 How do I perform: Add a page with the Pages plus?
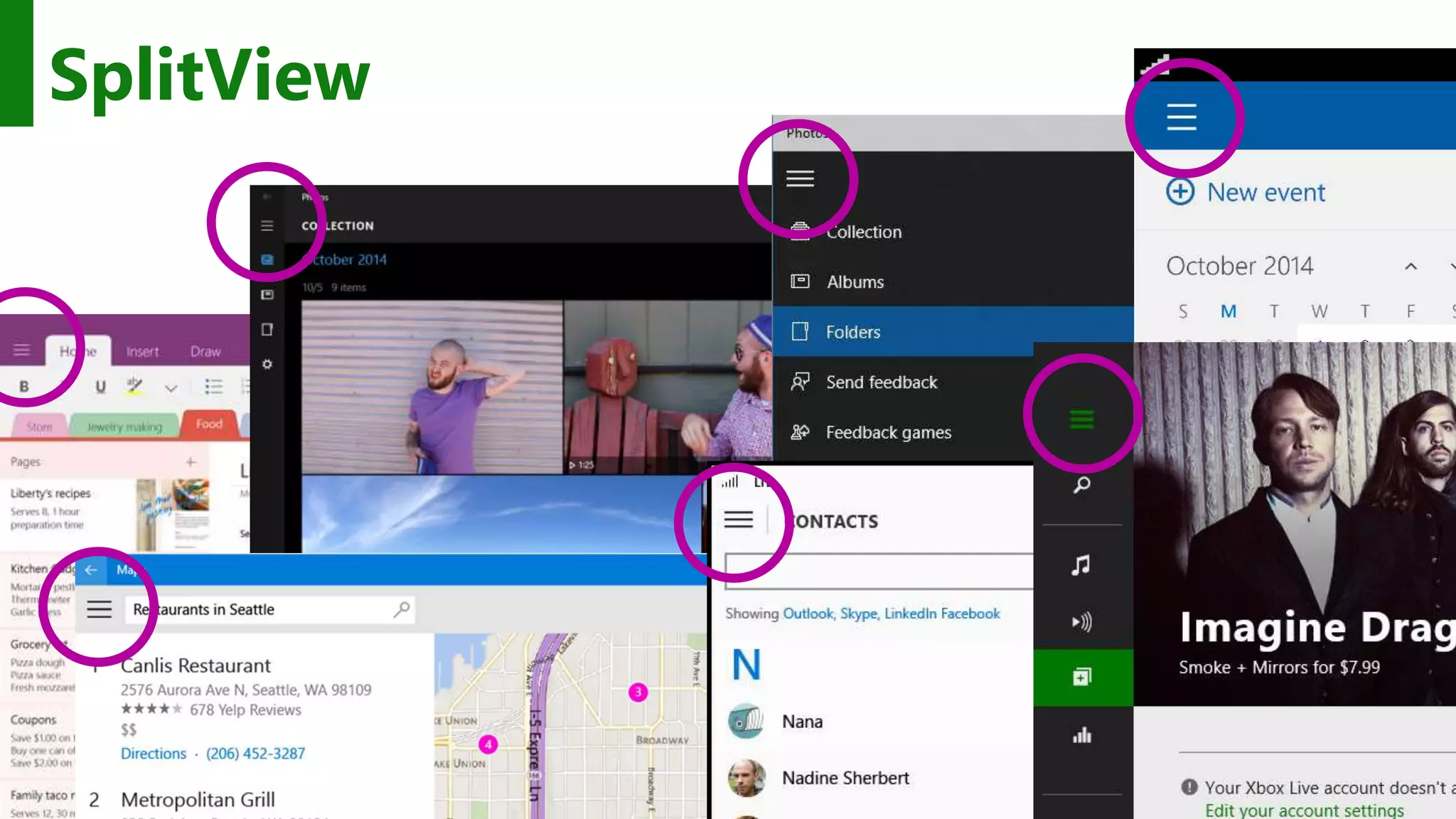click(x=191, y=462)
